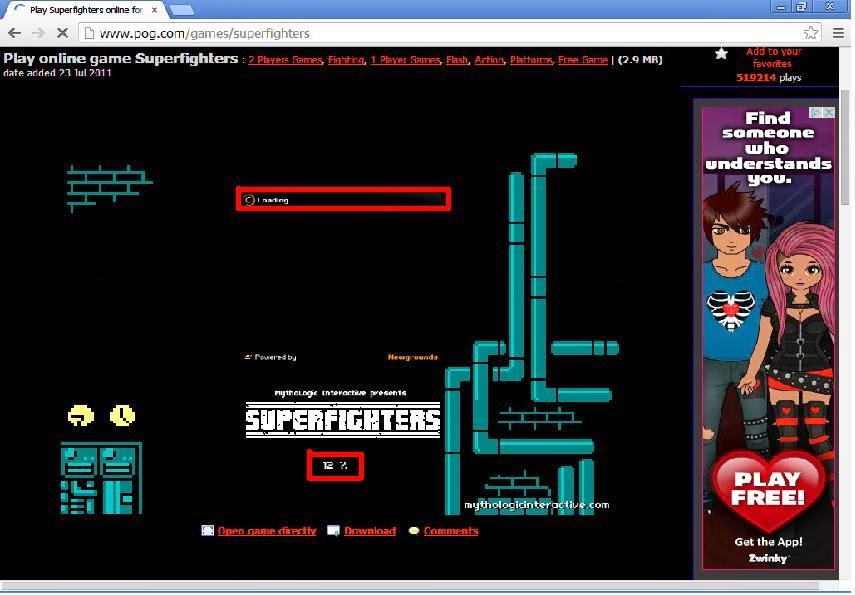Viewport: 855px width, 595px height.
Task: Click the Newgrounds link in the game
Action: pyautogui.click(x=413, y=357)
